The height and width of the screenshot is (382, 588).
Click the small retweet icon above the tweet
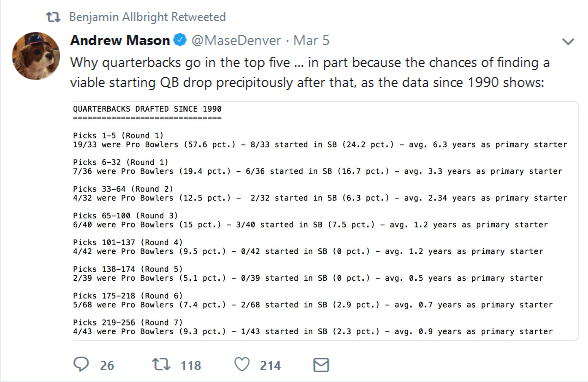tap(53, 17)
